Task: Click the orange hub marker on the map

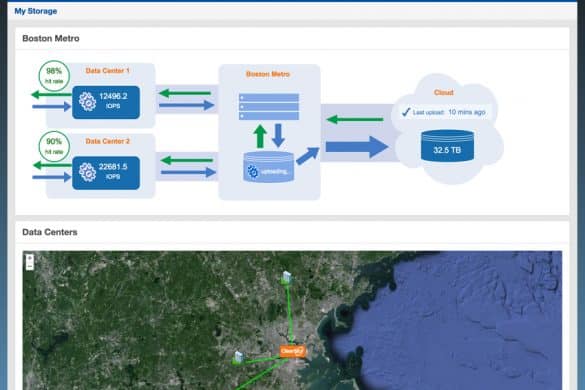Action: tap(293, 351)
